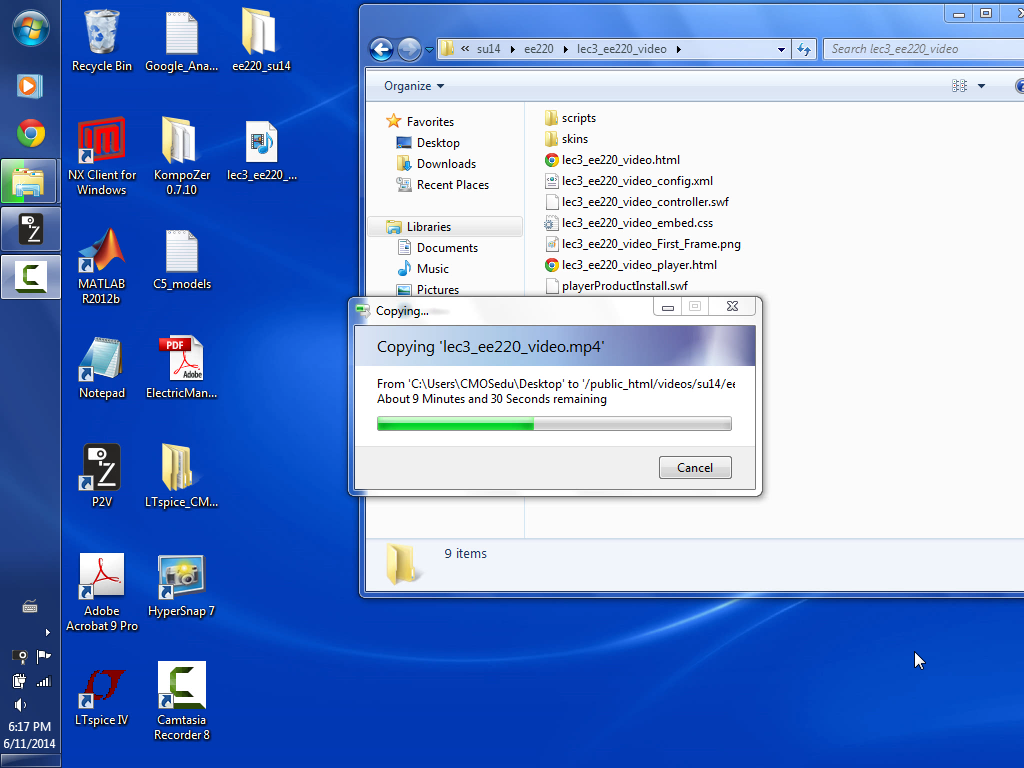Open the arrow after lec3_ee220_video breadcrumb
Image resolution: width=1024 pixels, height=768 pixels.
(679, 49)
